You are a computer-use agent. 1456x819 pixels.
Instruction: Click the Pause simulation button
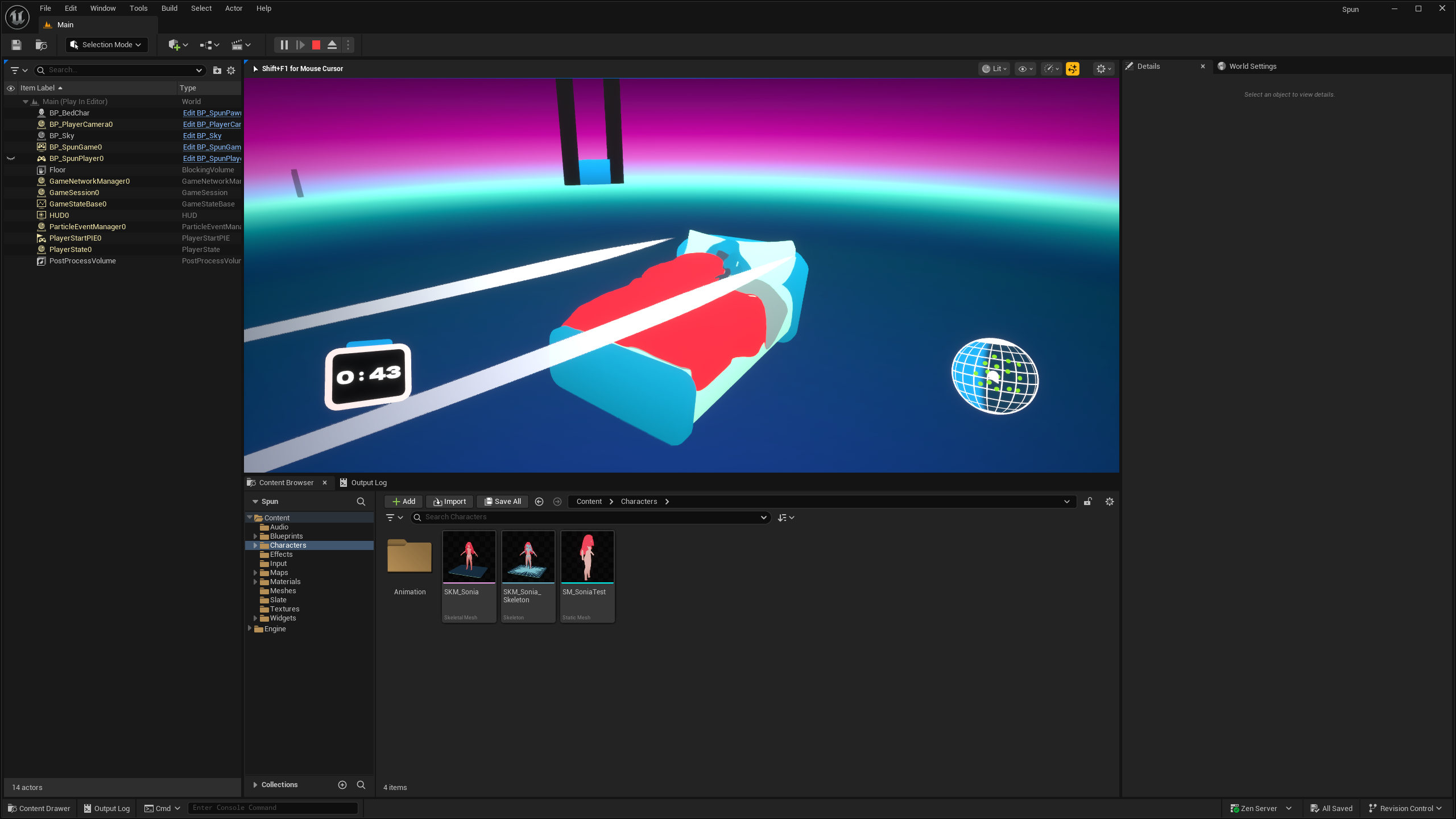[284, 45]
